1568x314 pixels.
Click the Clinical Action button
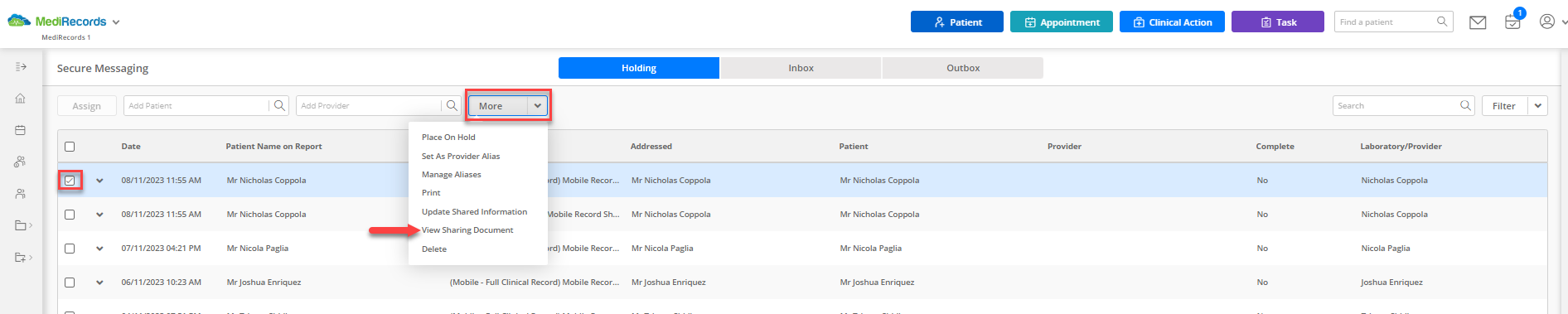1172,22
